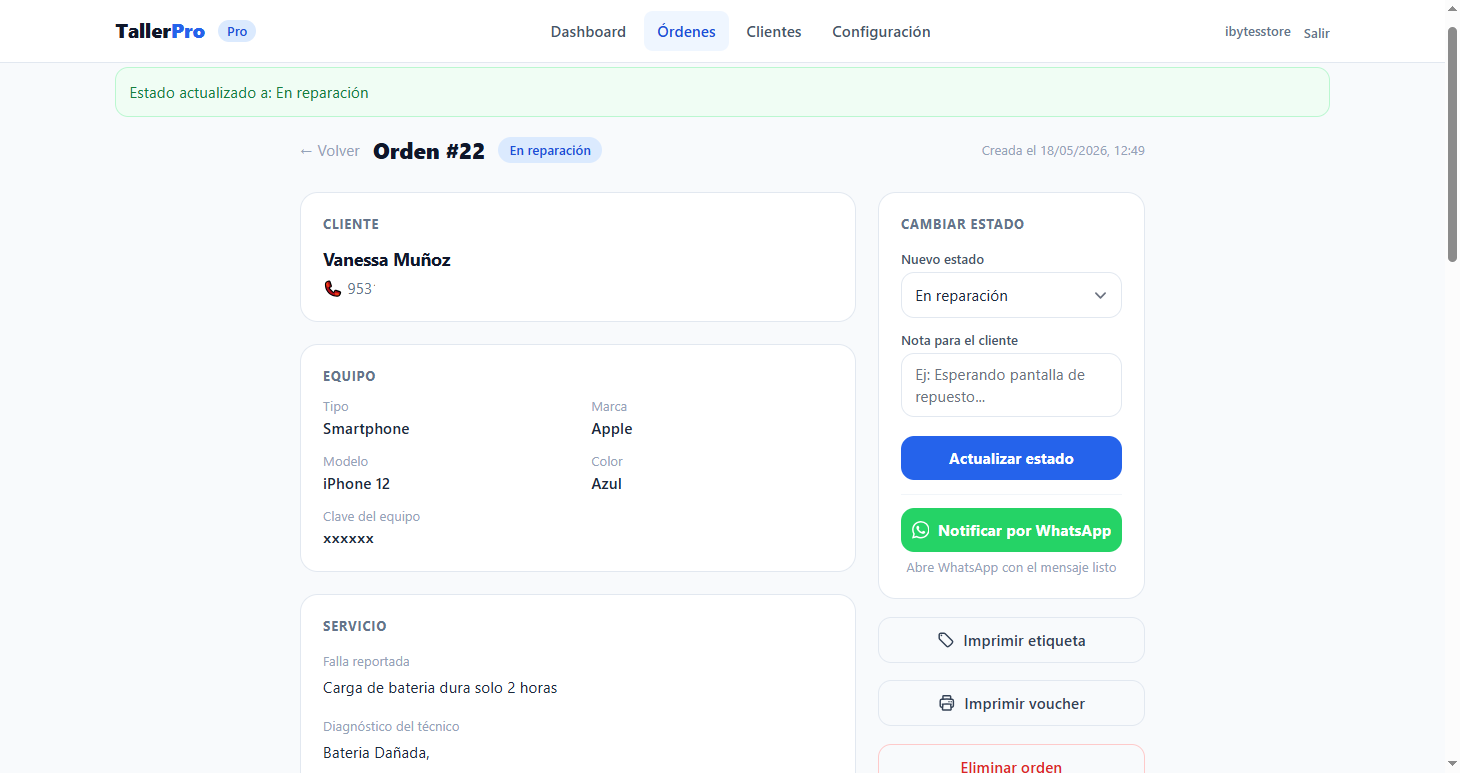Click the printer icon on Imprimir voucher

click(x=946, y=703)
